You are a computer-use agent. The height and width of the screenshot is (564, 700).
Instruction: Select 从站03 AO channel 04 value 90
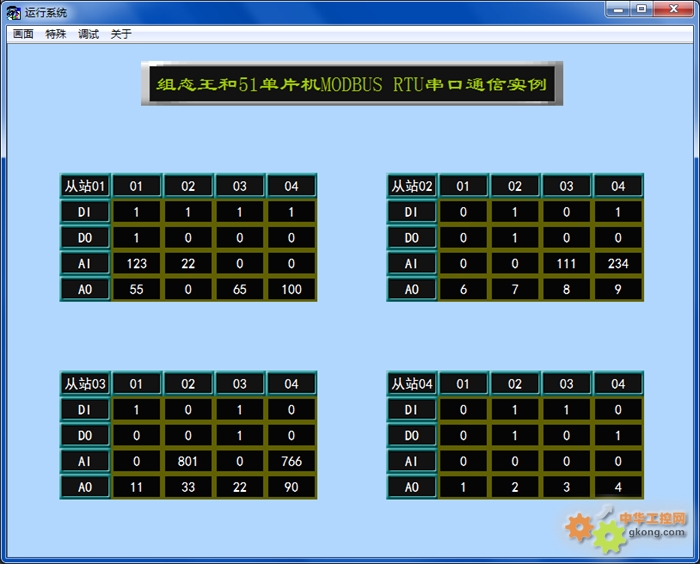coord(292,487)
